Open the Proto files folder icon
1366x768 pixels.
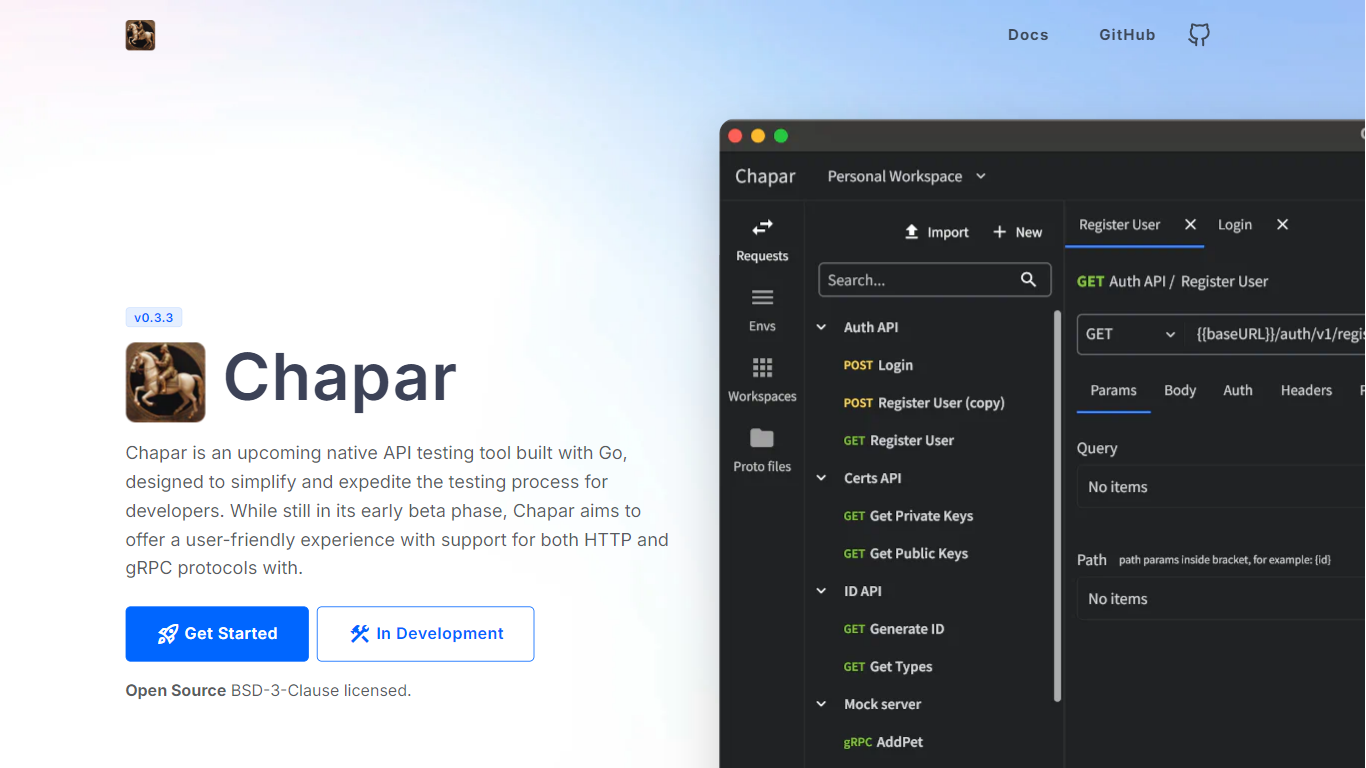click(762, 438)
